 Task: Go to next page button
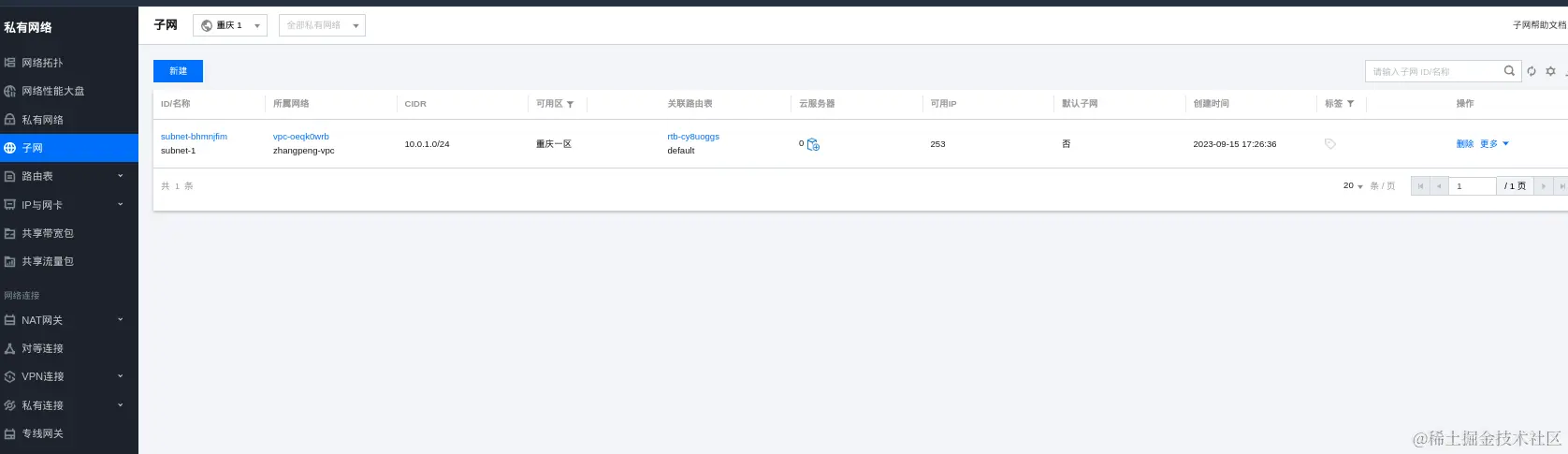click(1544, 186)
